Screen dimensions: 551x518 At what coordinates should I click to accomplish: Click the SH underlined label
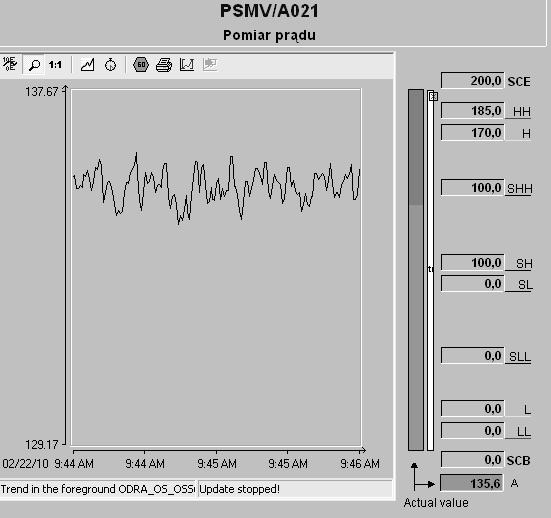pos(524,264)
